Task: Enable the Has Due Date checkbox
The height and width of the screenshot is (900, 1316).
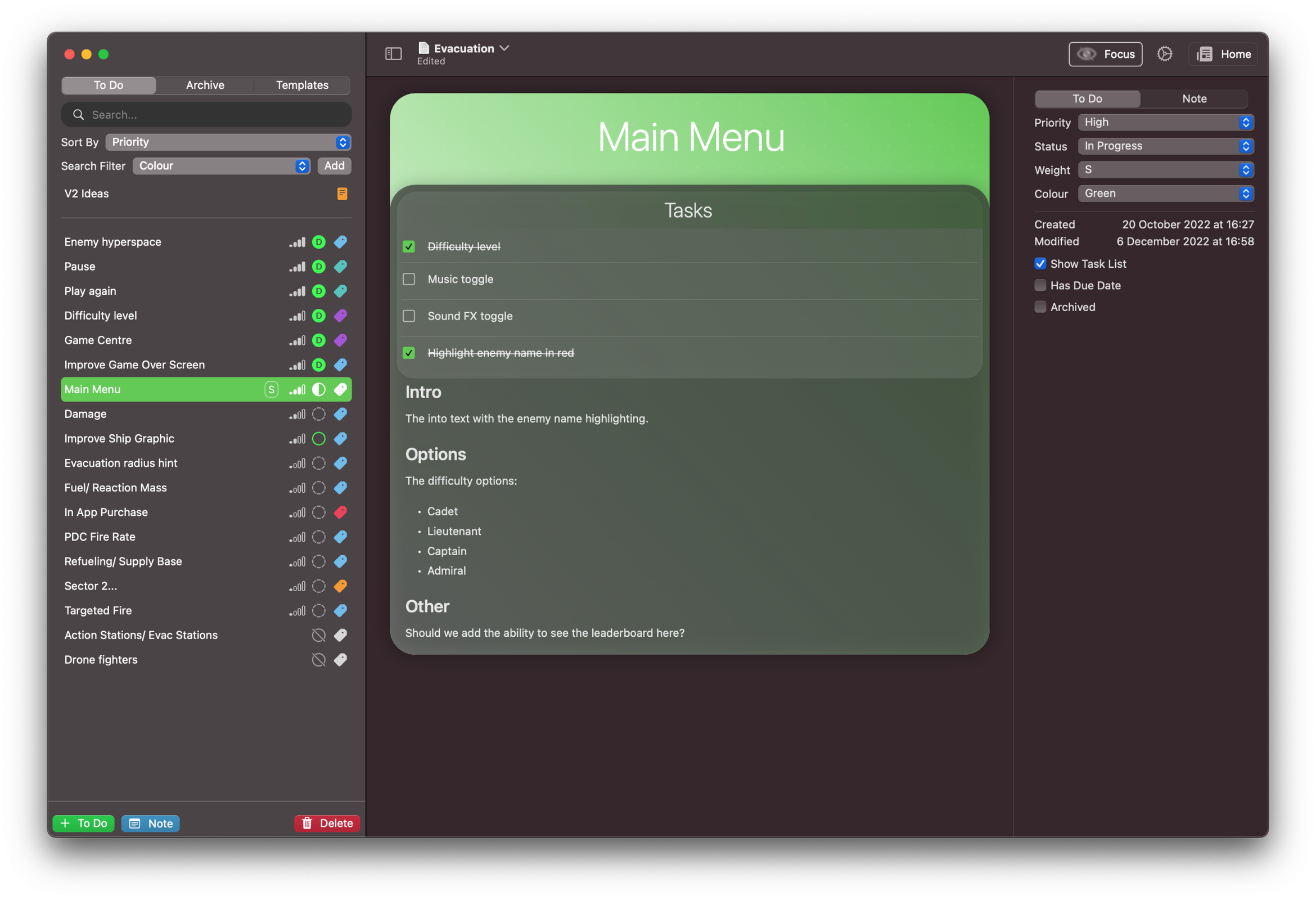Action: click(x=1040, y=285)
